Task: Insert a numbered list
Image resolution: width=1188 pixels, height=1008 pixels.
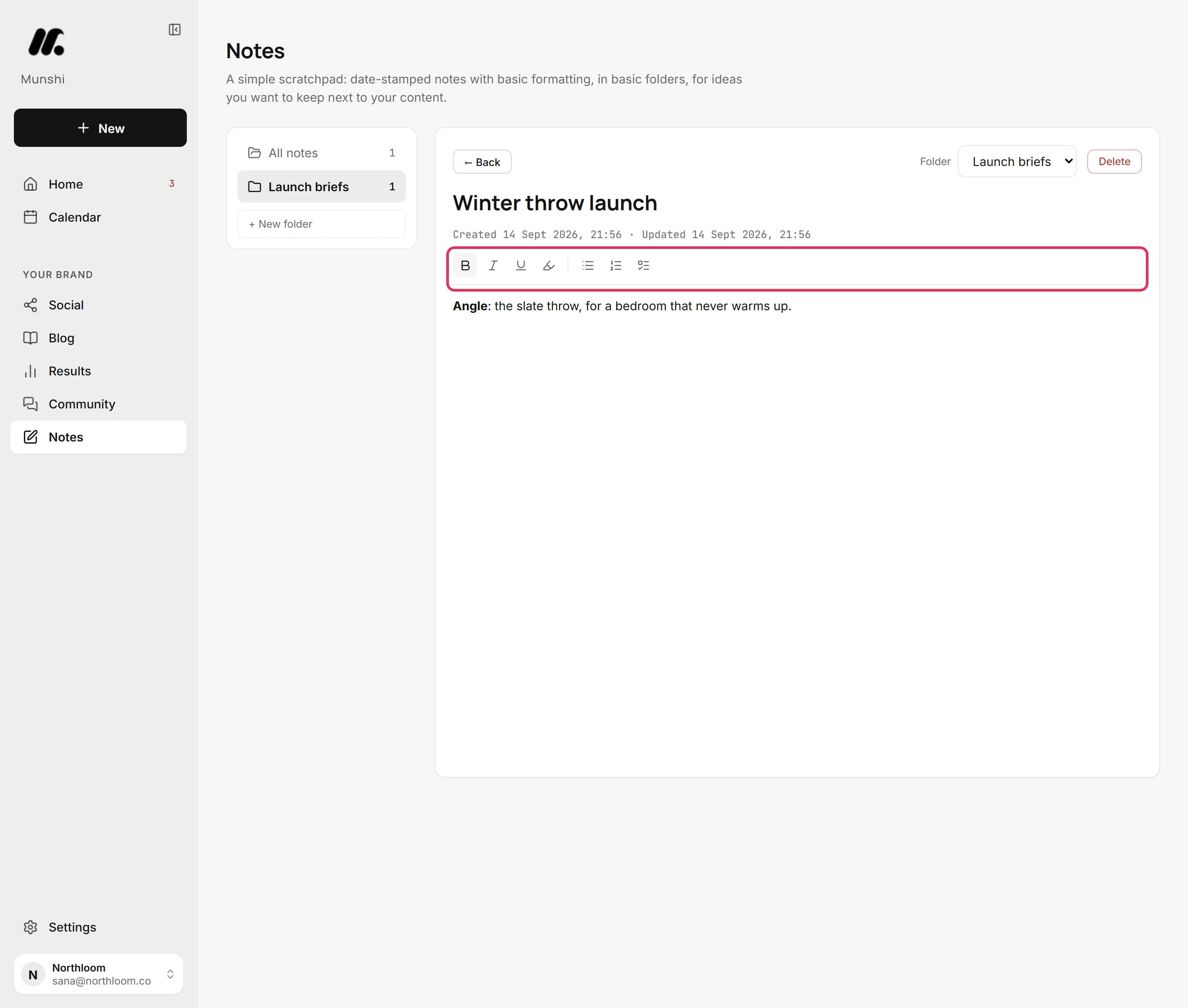Action: pos(615,265)
